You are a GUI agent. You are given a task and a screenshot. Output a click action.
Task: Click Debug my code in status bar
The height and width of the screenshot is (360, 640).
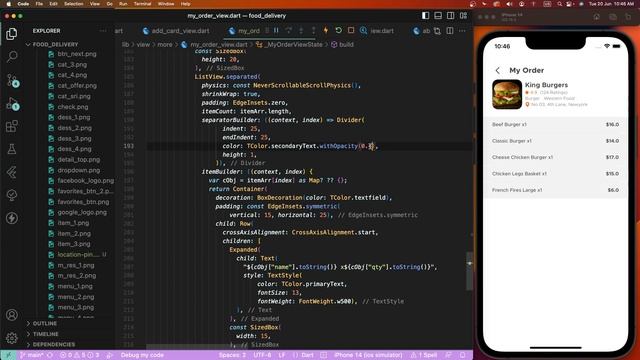[x=142, y=355]
